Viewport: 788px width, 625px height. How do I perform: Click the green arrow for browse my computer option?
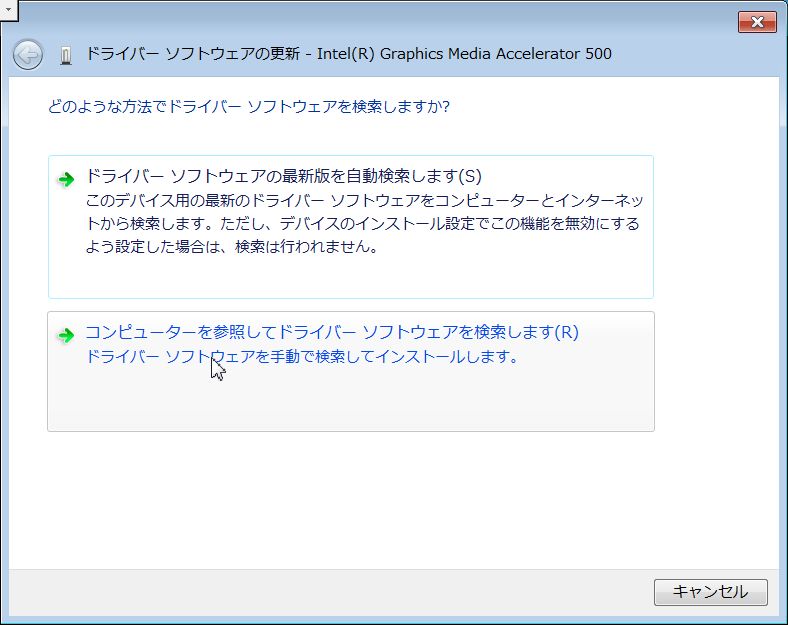click(x=66, y=335)
